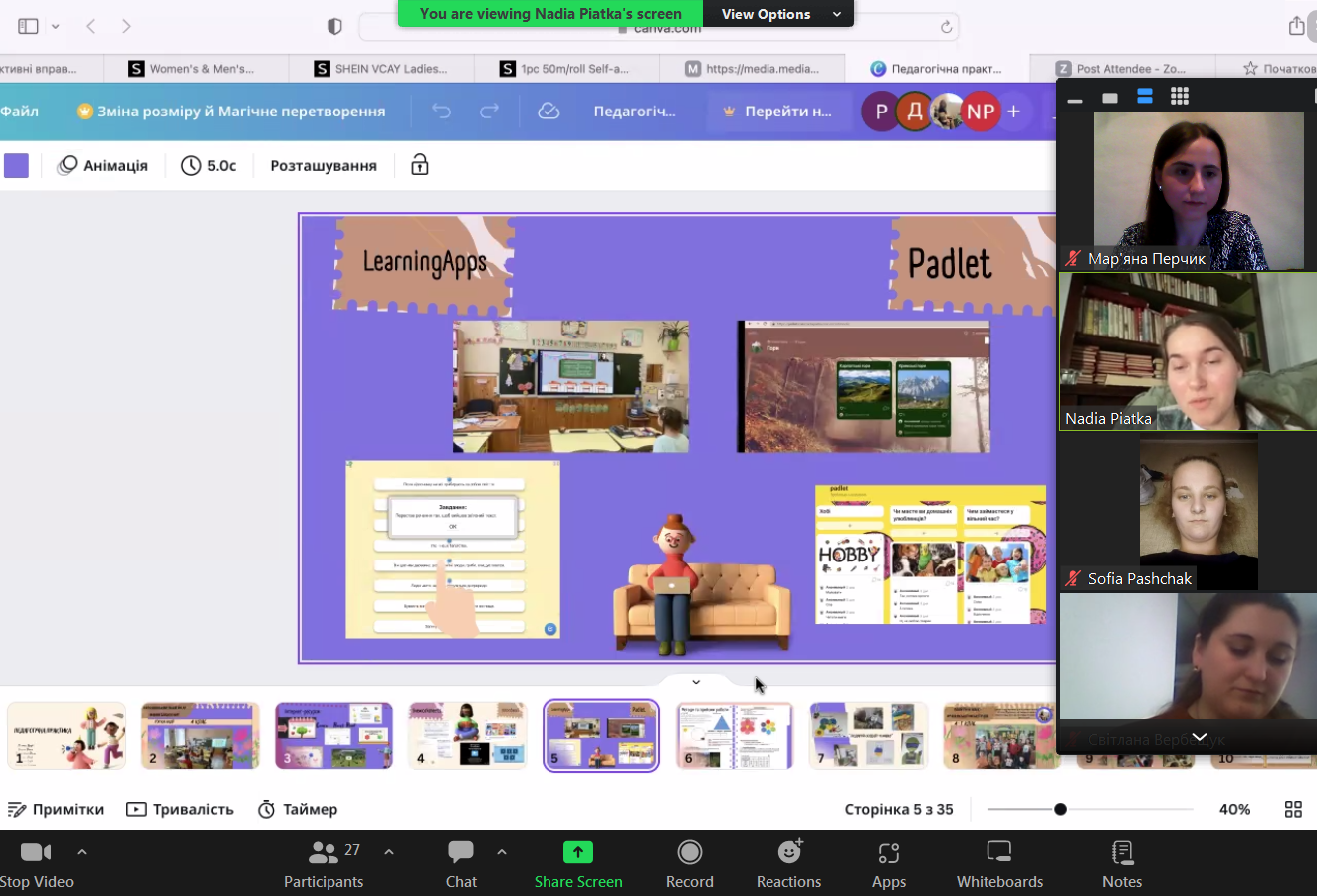Image resolution: width=1317 pixels, height=896 pixels.
Task: Open View Options dropdown
Action: [x=778, y=14]
